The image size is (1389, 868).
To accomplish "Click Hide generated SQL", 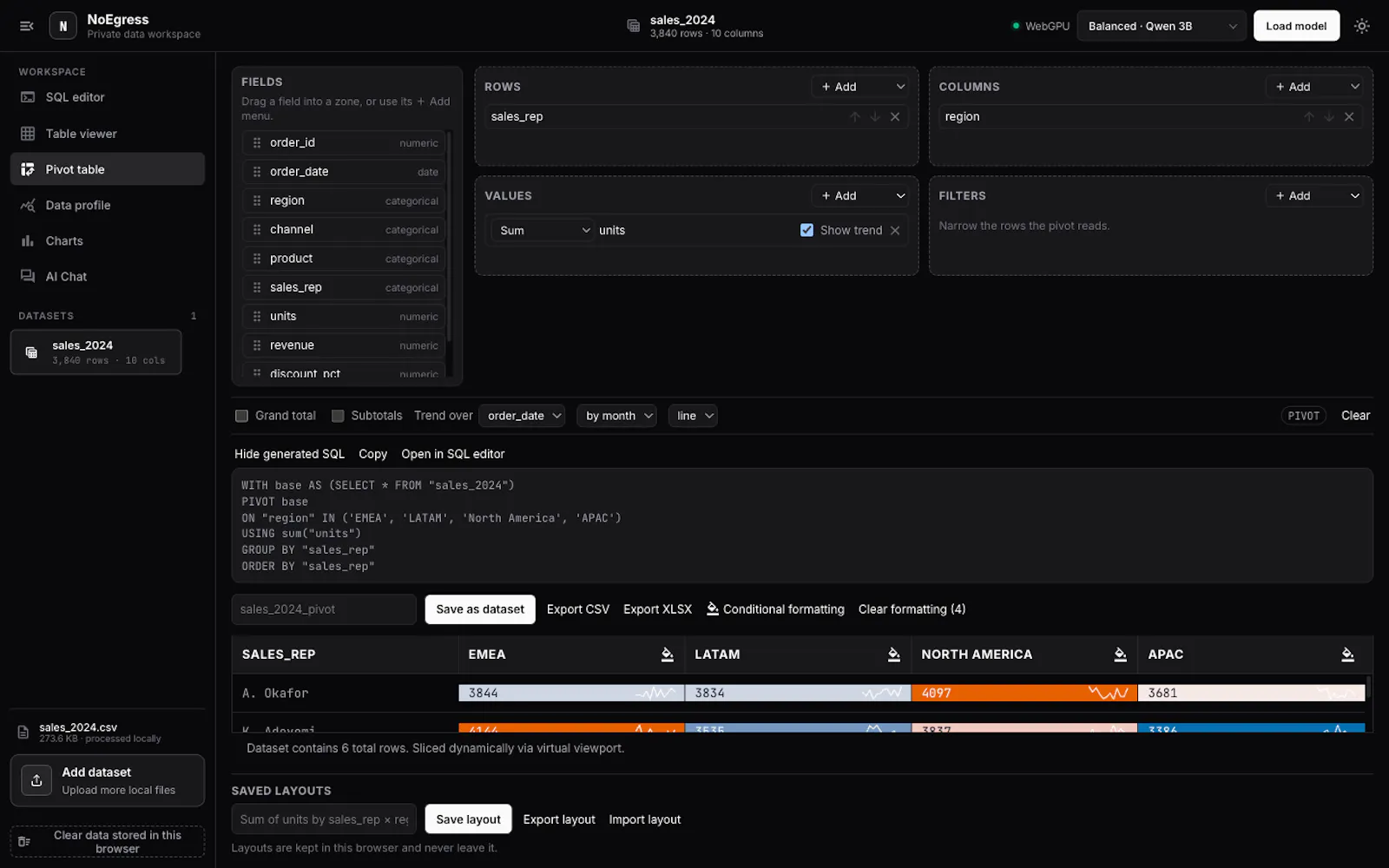I will (289, 454).
